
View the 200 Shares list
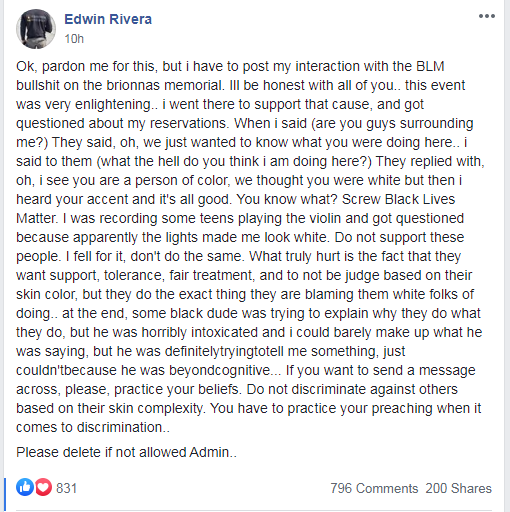[x=459, y=488]
